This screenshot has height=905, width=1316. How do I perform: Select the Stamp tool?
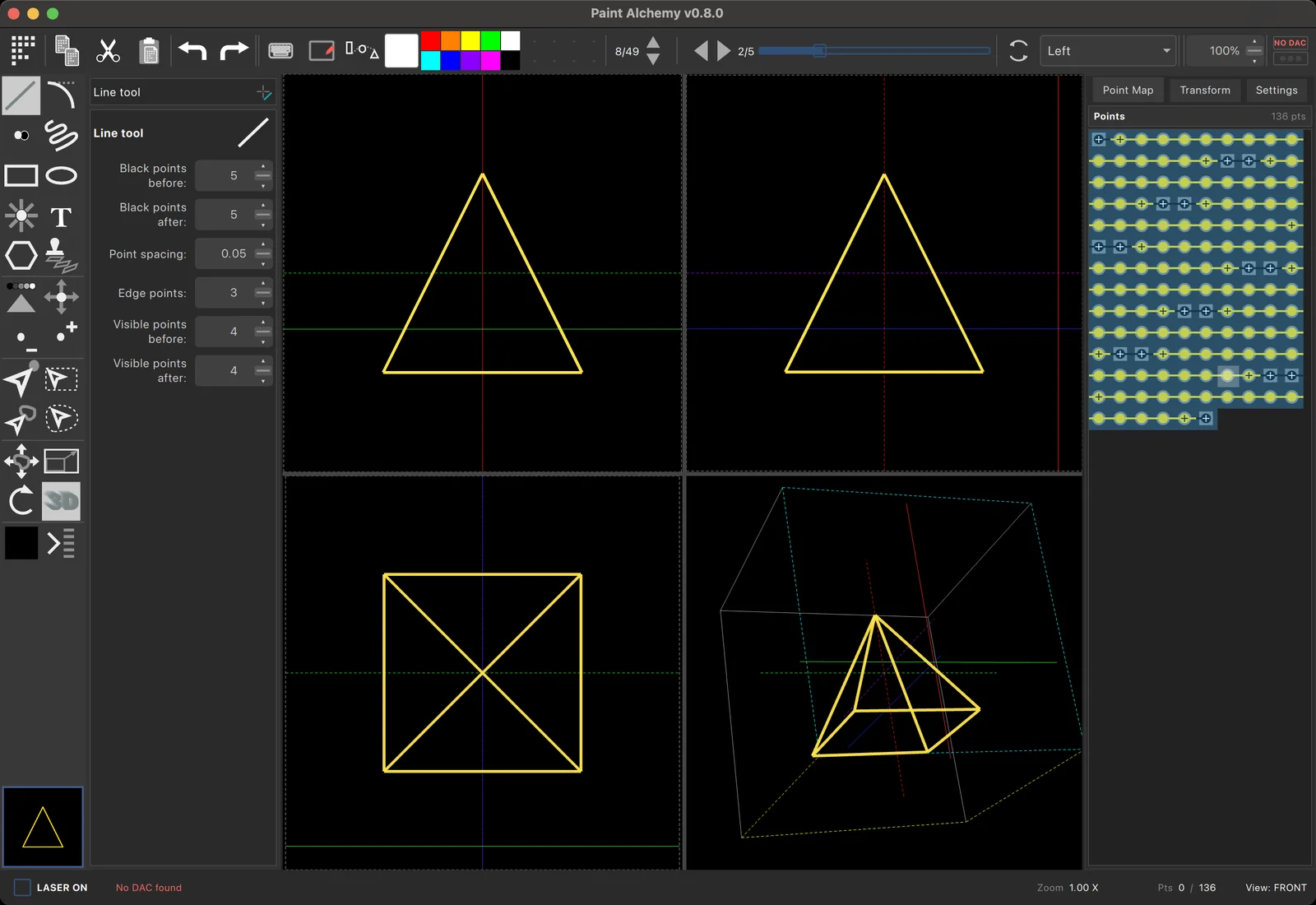coord(62,256)
